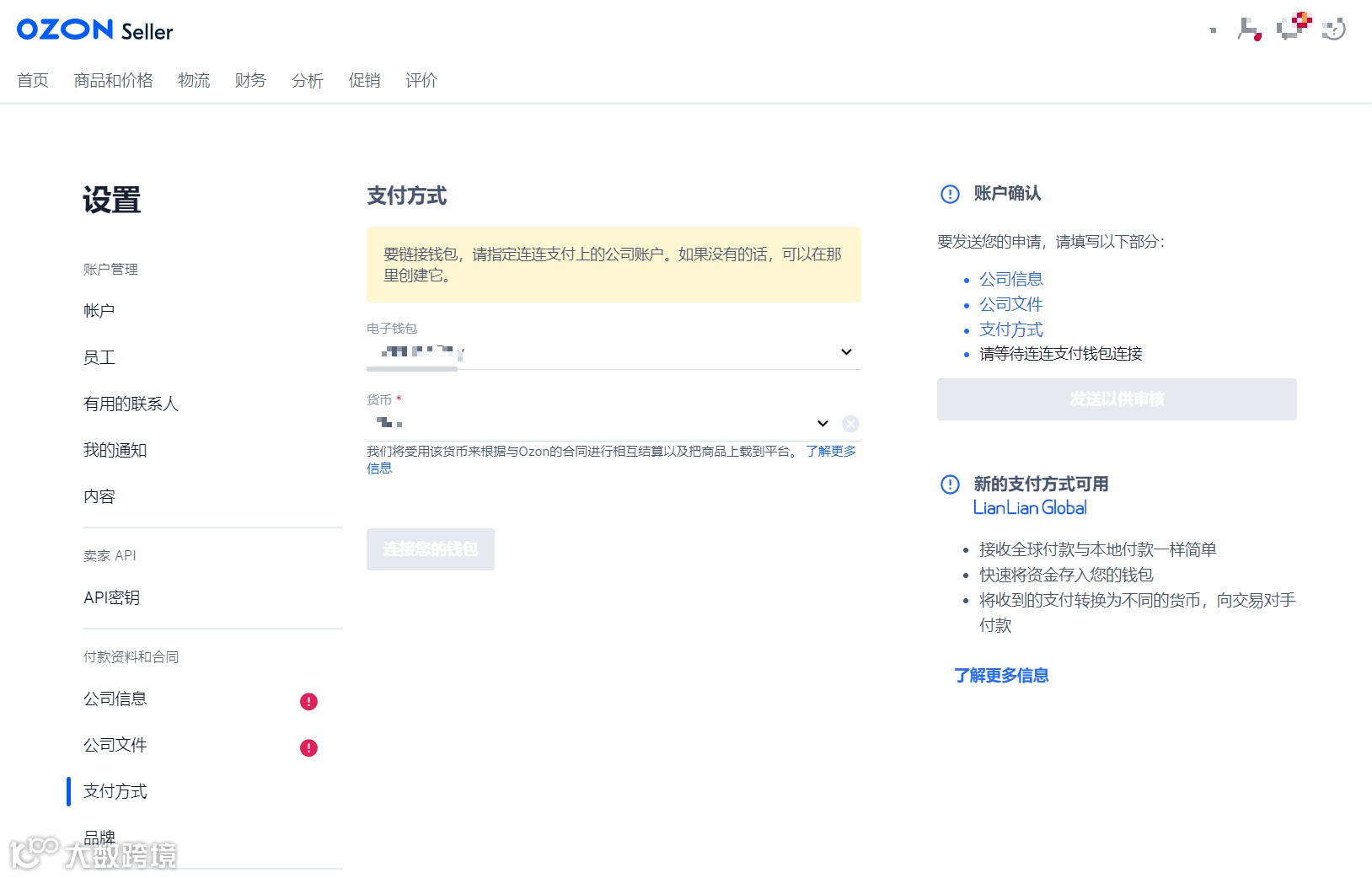
Task: Open the 促销 navigation menu
Action: (365, 80)
